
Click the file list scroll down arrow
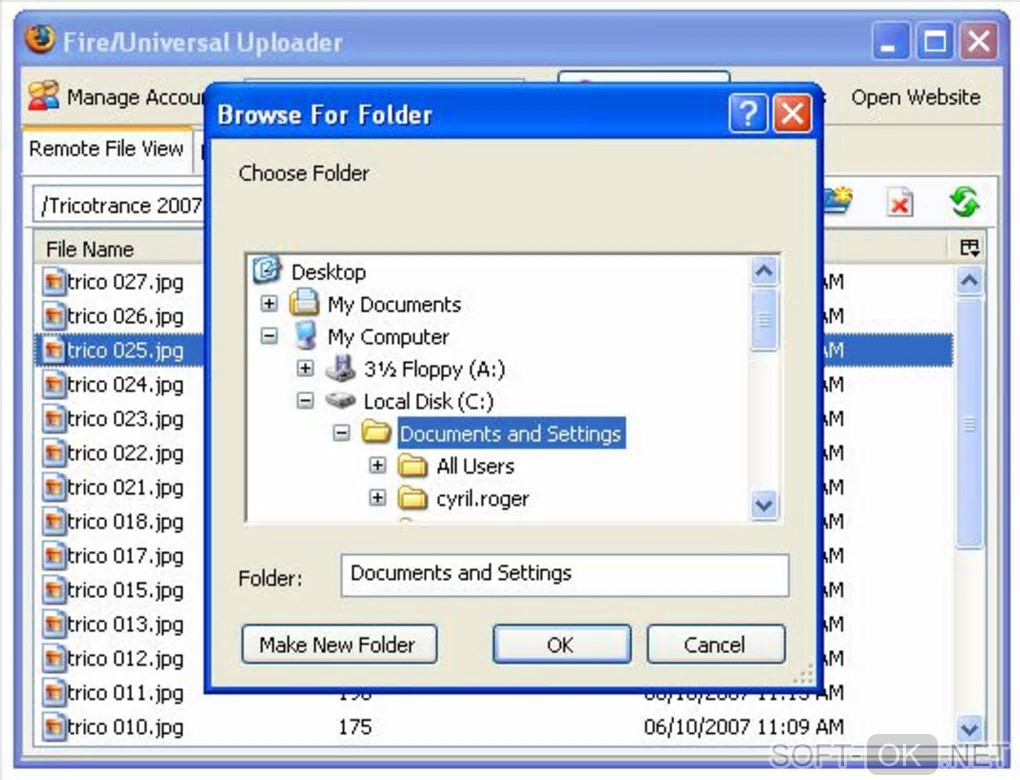[x=969, y=728]
